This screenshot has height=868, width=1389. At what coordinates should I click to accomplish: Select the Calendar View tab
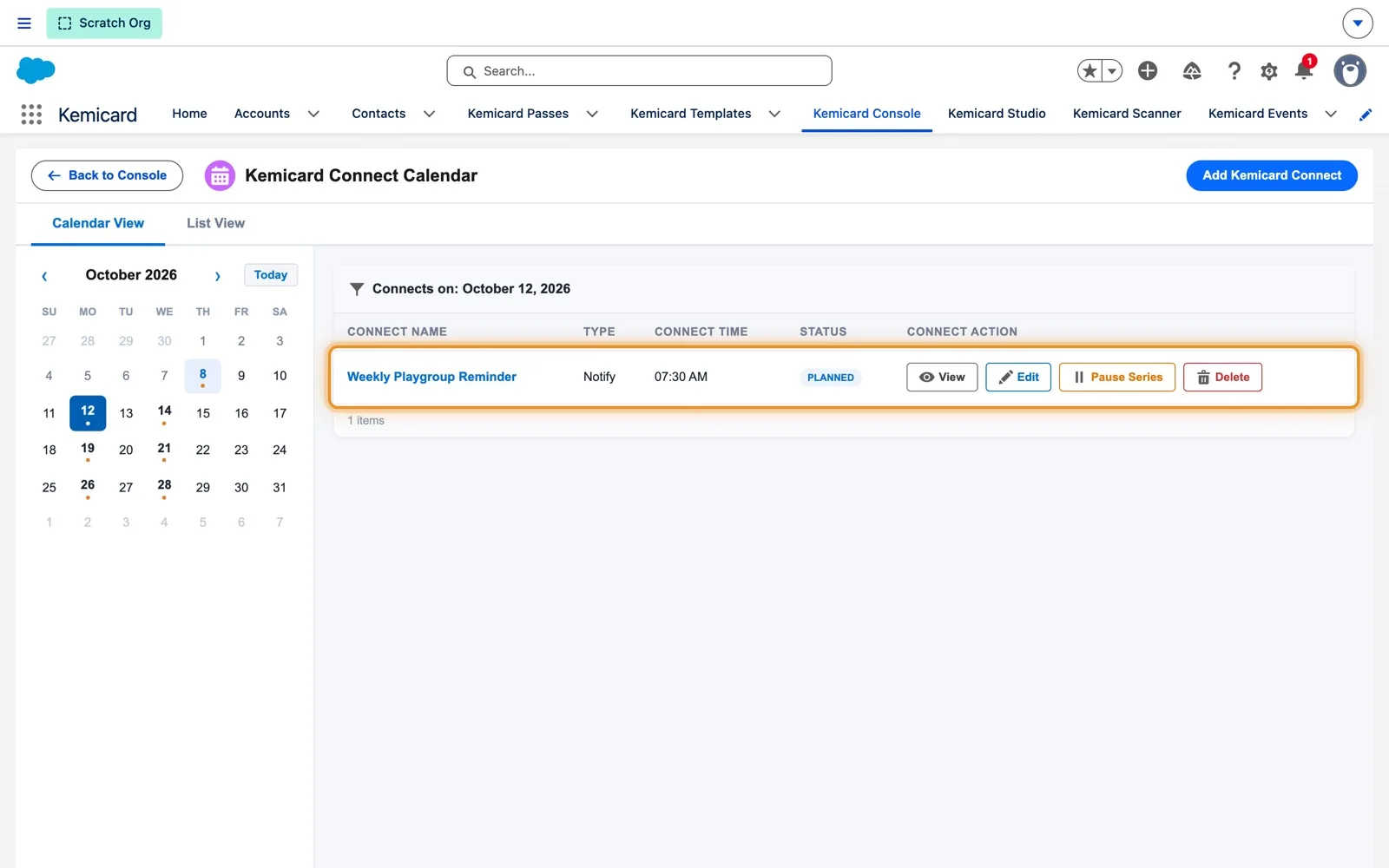(98, 224)
